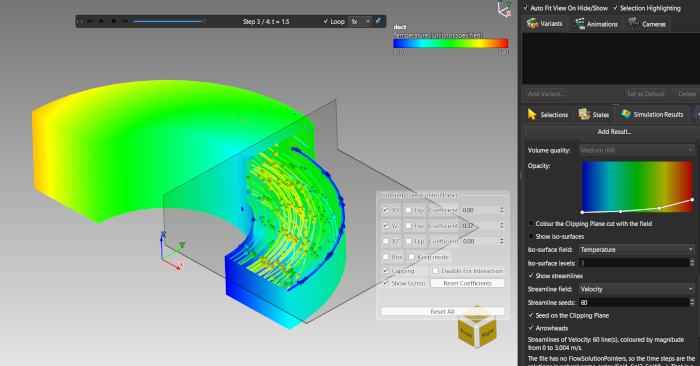
Task: Enable Flip for the YZ plane
Action: coord(408,225)
